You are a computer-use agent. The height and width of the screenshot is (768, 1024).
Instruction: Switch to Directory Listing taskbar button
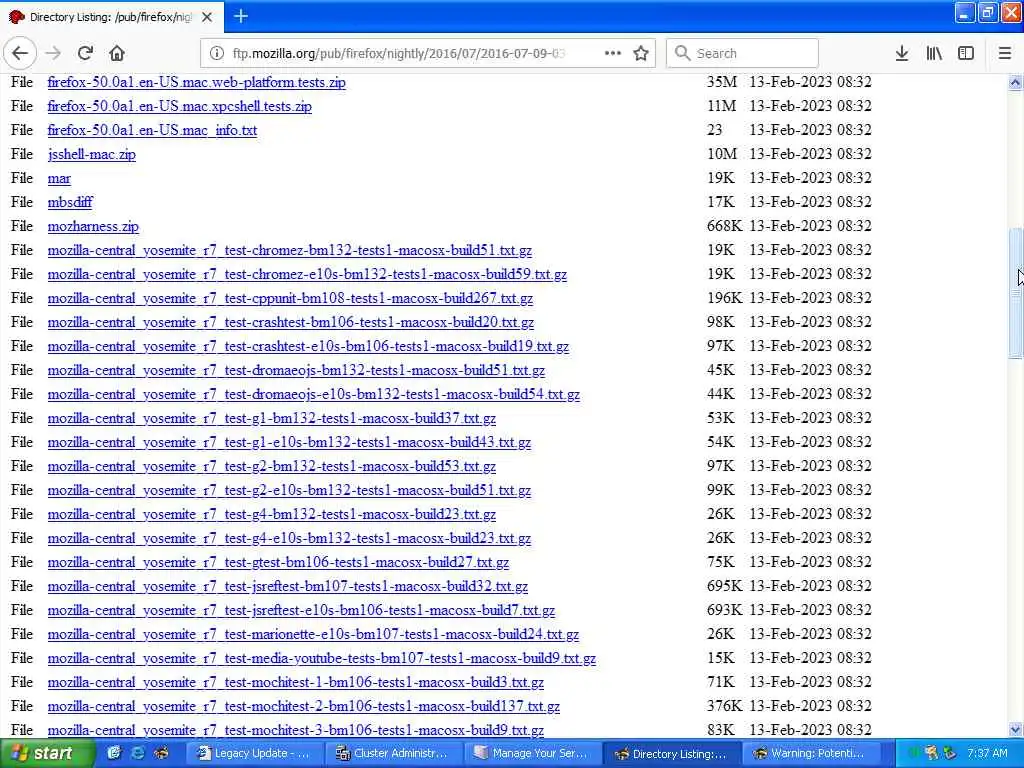671,754
